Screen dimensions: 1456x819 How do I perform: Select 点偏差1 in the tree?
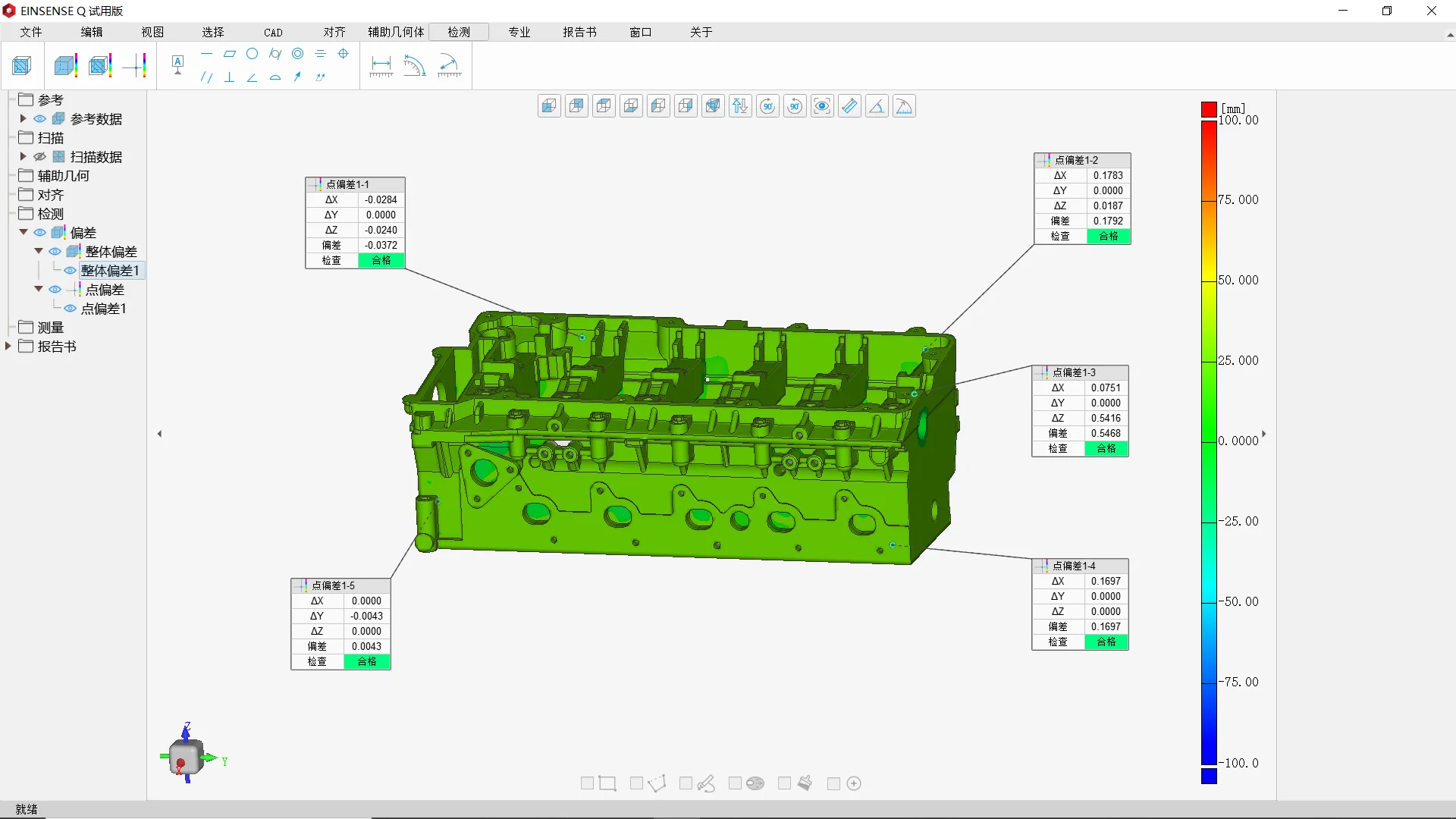pyautogui.click(x=103, y=309)
